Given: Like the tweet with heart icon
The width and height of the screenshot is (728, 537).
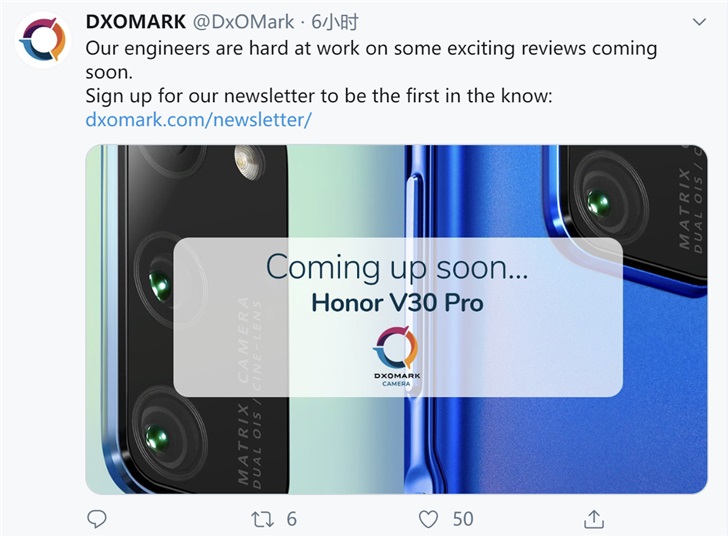Looking at the screenshot, I should click(x=428, y=518).
